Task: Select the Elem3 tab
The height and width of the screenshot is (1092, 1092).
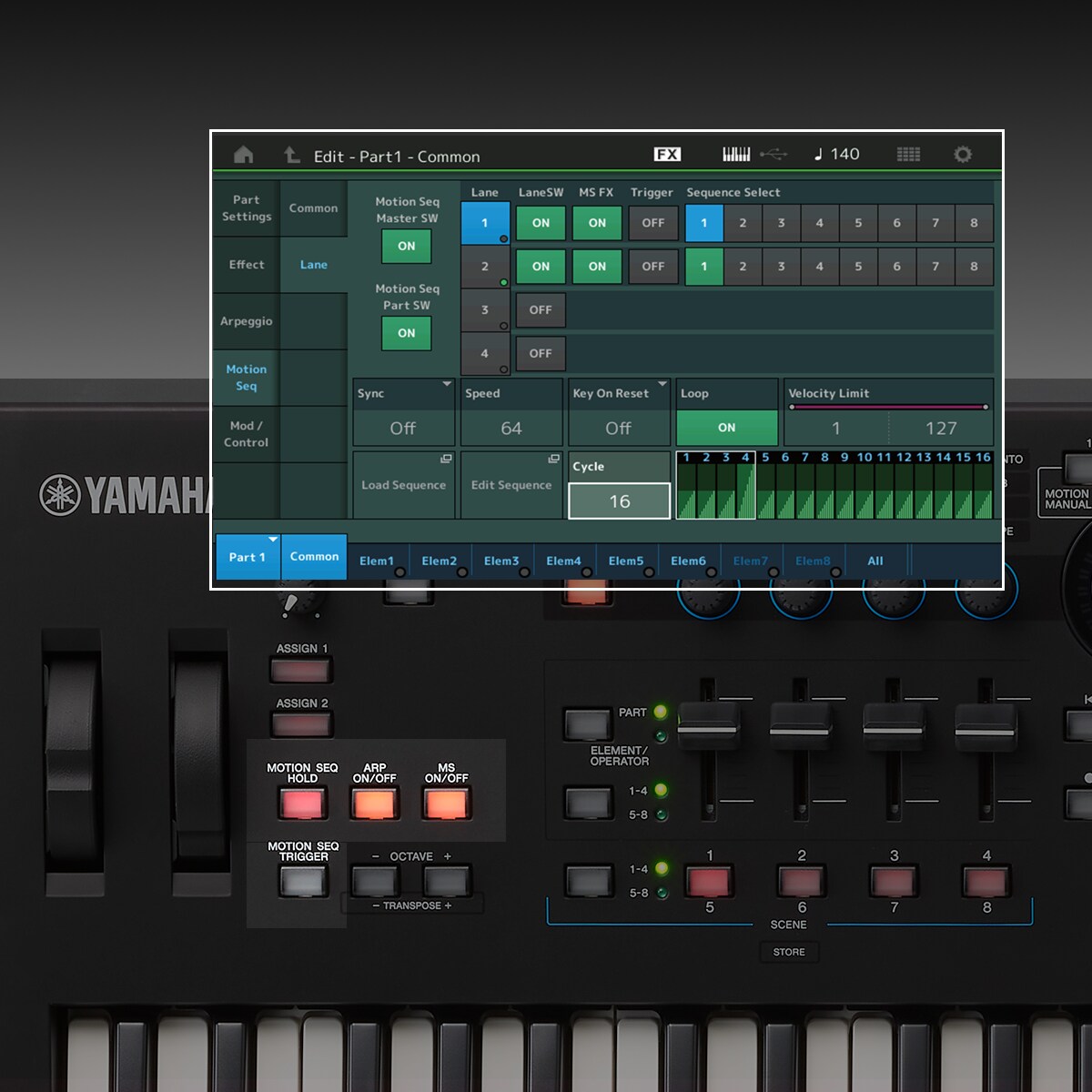Action: tap(501, 561)
